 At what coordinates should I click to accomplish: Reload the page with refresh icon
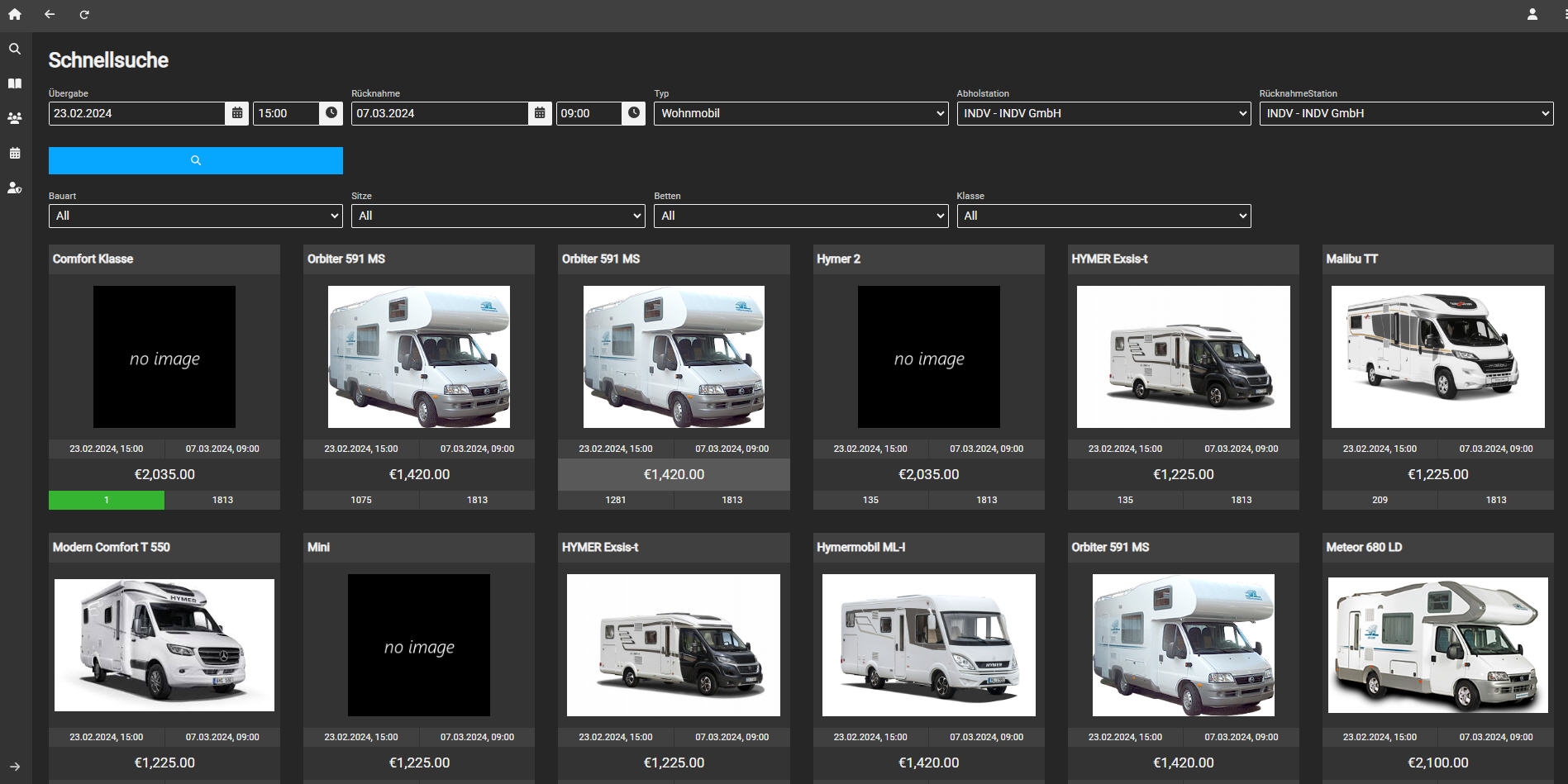click(84, 14)
